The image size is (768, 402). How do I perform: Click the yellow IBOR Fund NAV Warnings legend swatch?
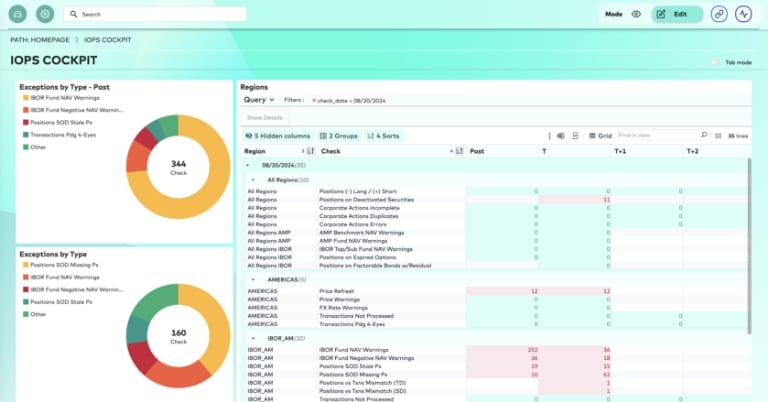click(x=25, y=97)
